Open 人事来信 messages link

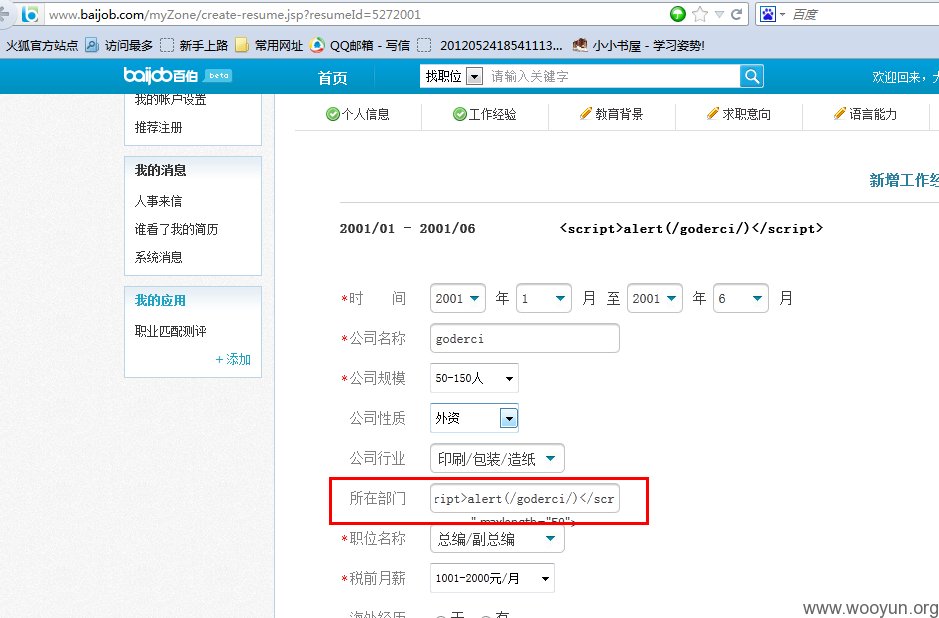pos(159,201)
